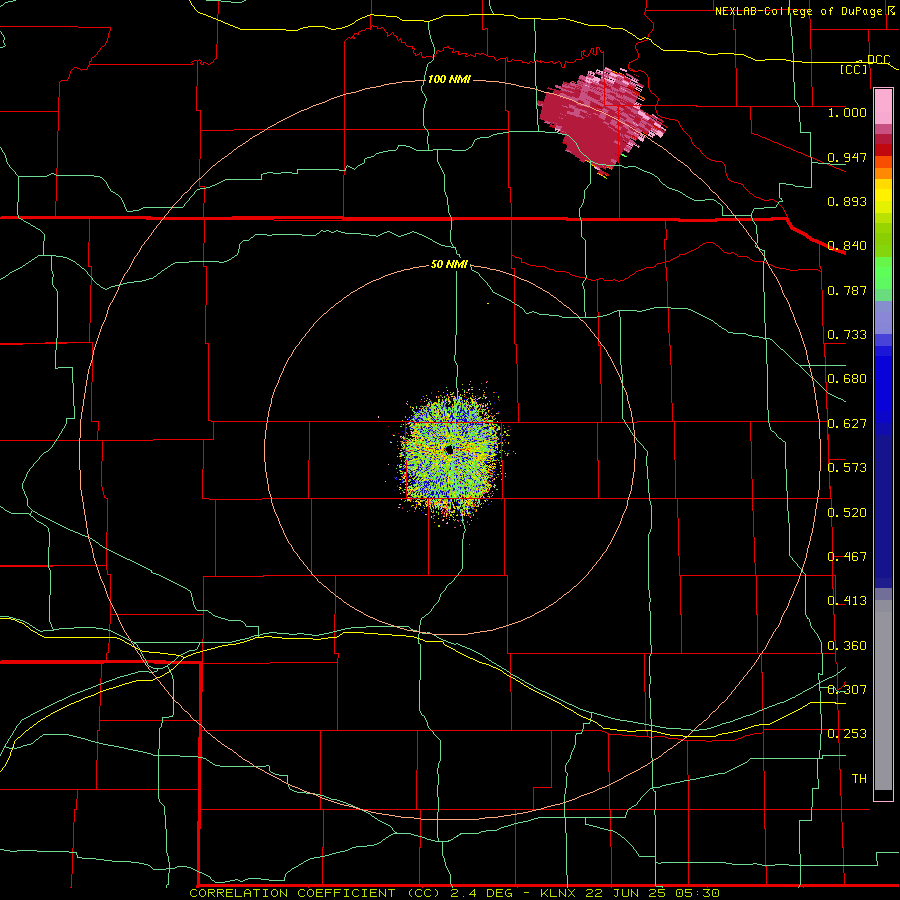This screenshot has height=900, width=900.
Task: Click the 0.360 scale value
Action: 847,646
